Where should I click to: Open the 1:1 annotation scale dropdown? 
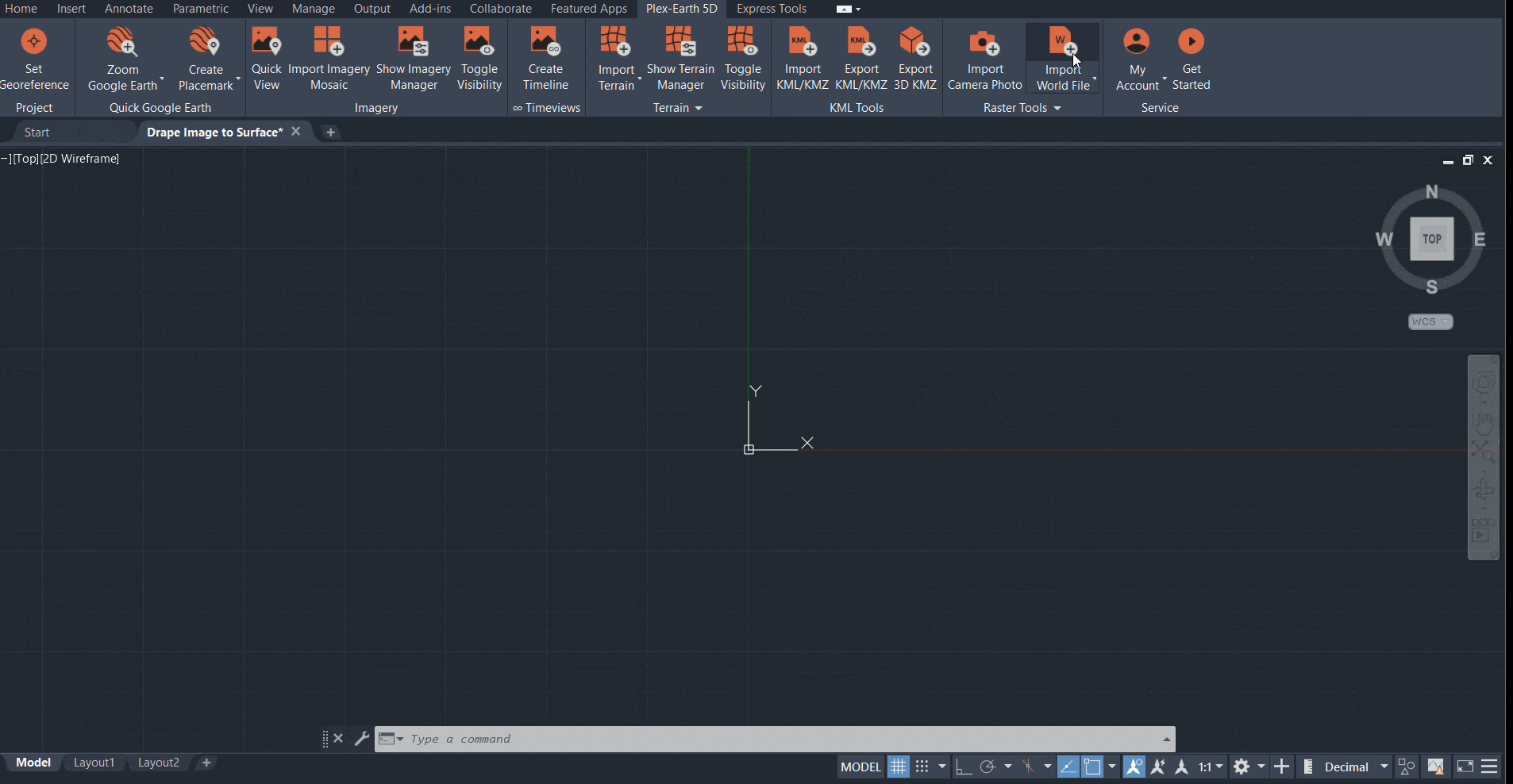click(x=1211, y=767)
